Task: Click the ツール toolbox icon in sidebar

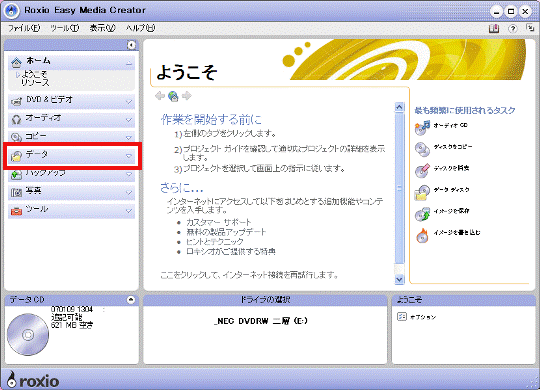Action: 16,211
